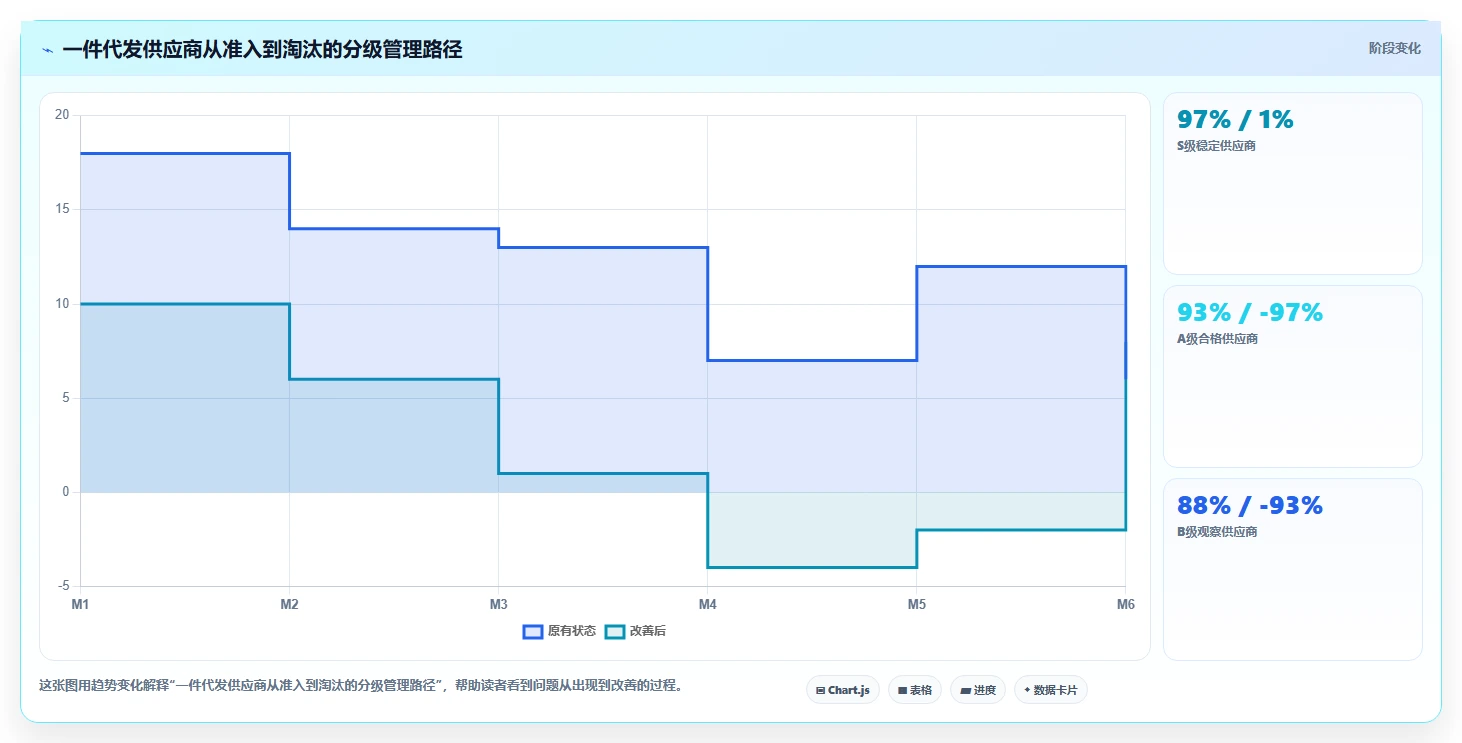Open the A级合格供应商 card

(1293, 376)
